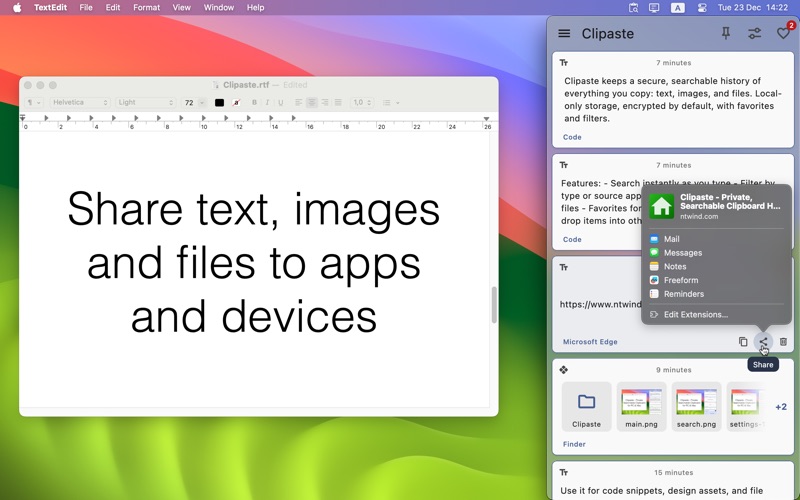Click text type icon on first clip

(564, 63)
